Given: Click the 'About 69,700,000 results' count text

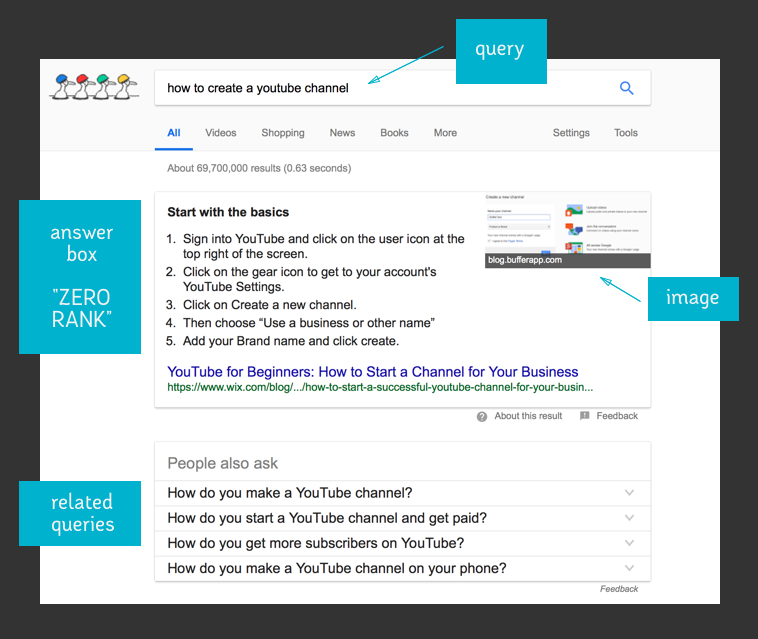Looking at the screenshot, I should click(x=259, y=168).
